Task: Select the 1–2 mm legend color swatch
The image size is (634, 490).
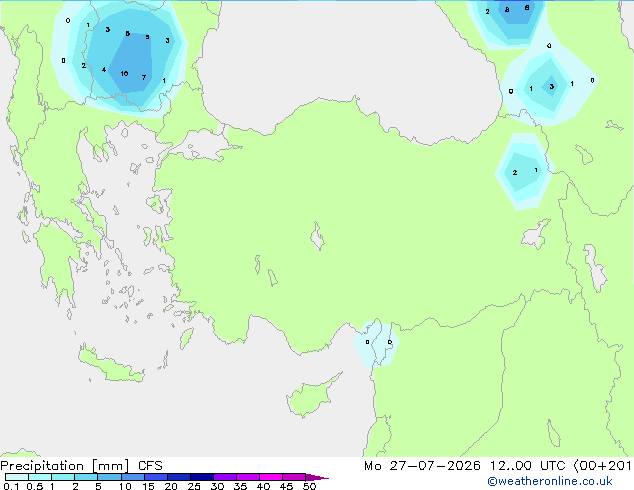Action: 63,477
